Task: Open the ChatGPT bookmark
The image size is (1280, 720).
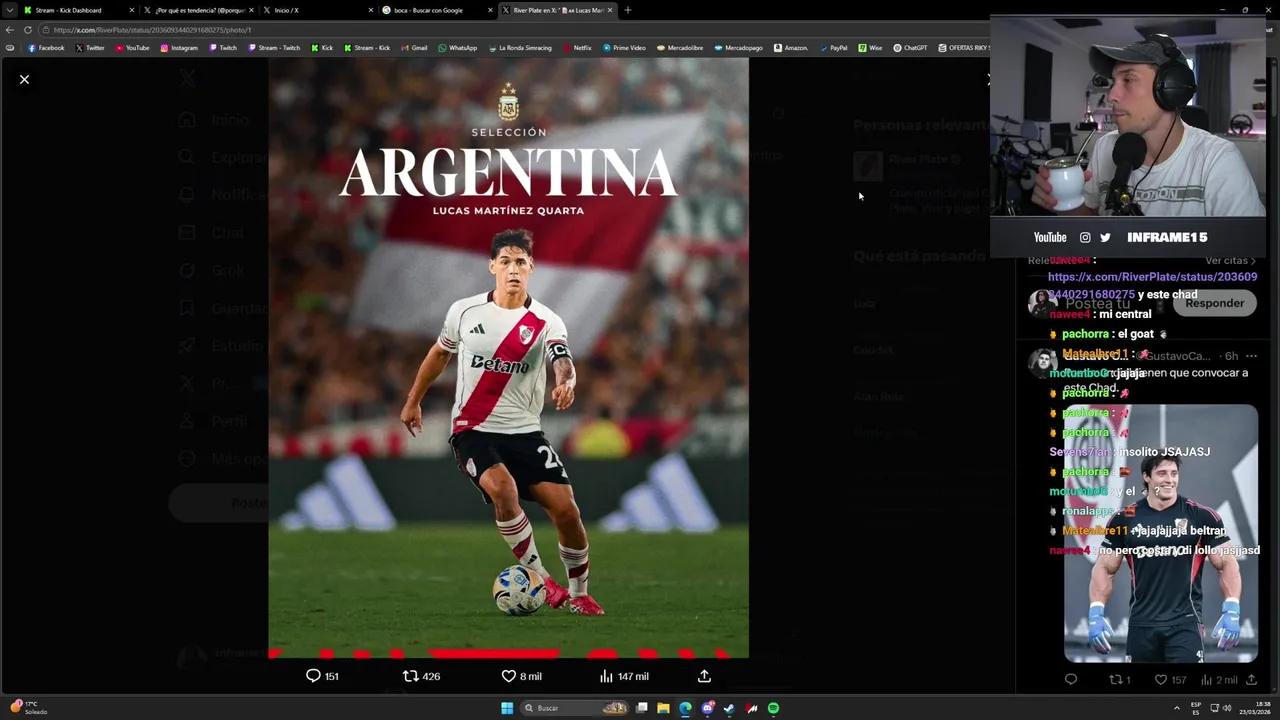Action: point(911,48)
